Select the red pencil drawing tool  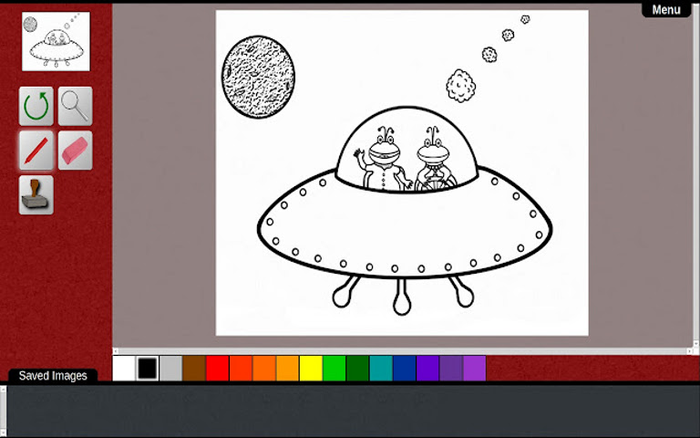[36, 150]
